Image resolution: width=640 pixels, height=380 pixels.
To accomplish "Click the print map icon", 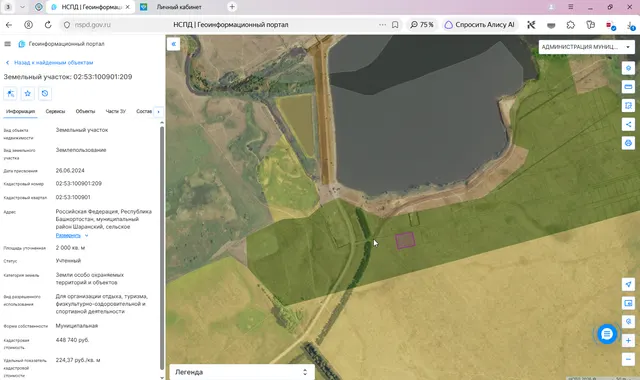I will [x=628, y=143].
